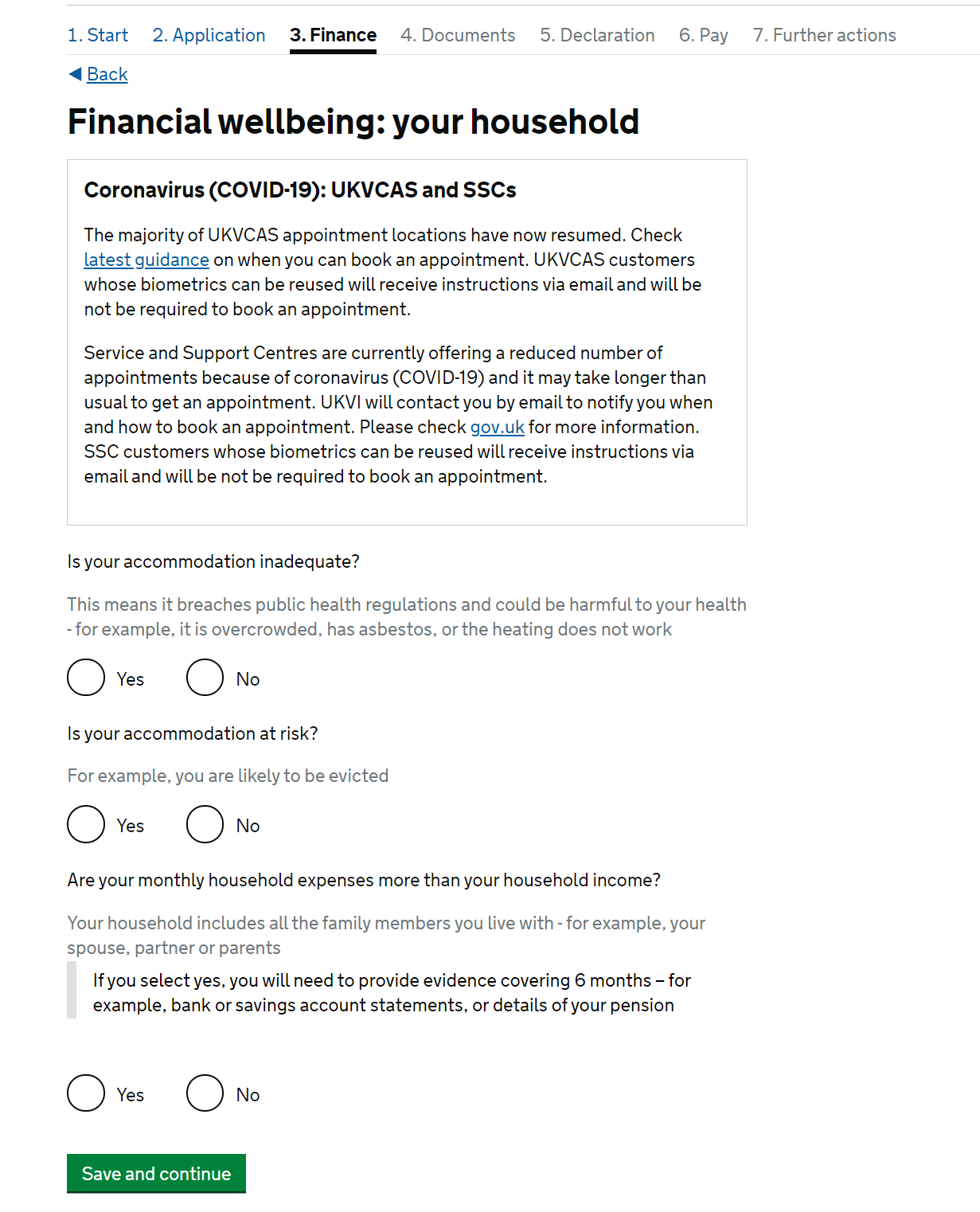Select Yes for accommodation inadequate

coord(86,678)
